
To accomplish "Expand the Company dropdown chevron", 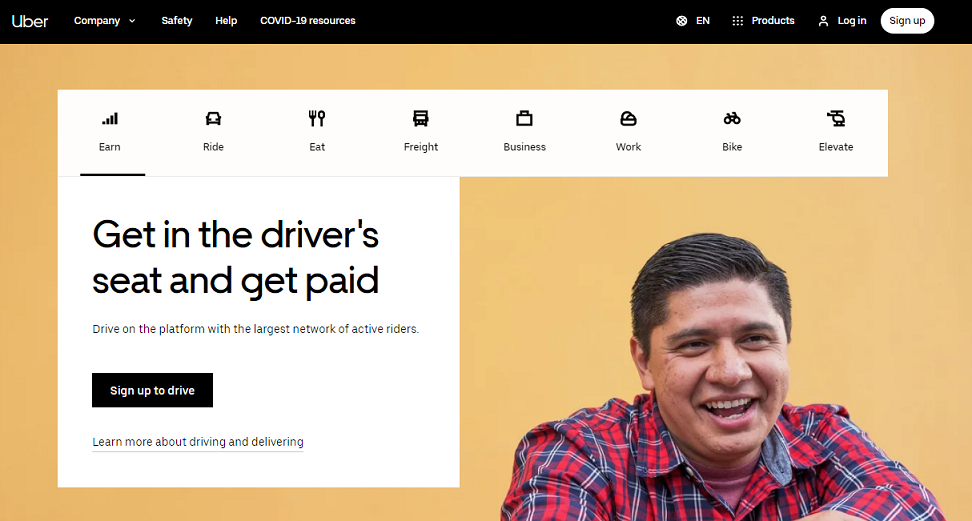I will point(132,21).
